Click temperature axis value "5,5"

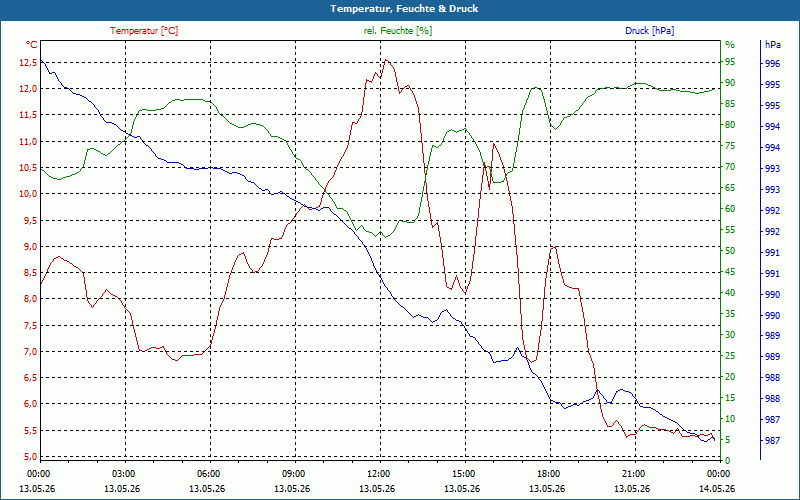coord(31,431)
